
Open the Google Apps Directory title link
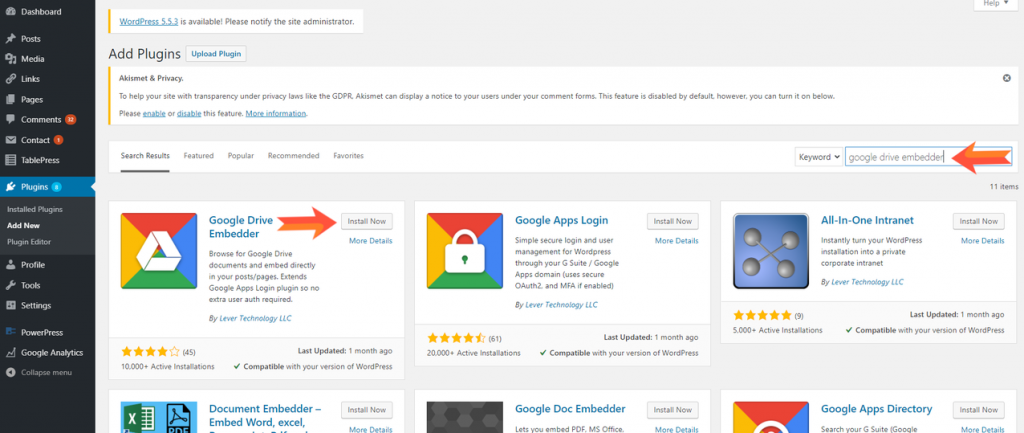pos(876,409)
